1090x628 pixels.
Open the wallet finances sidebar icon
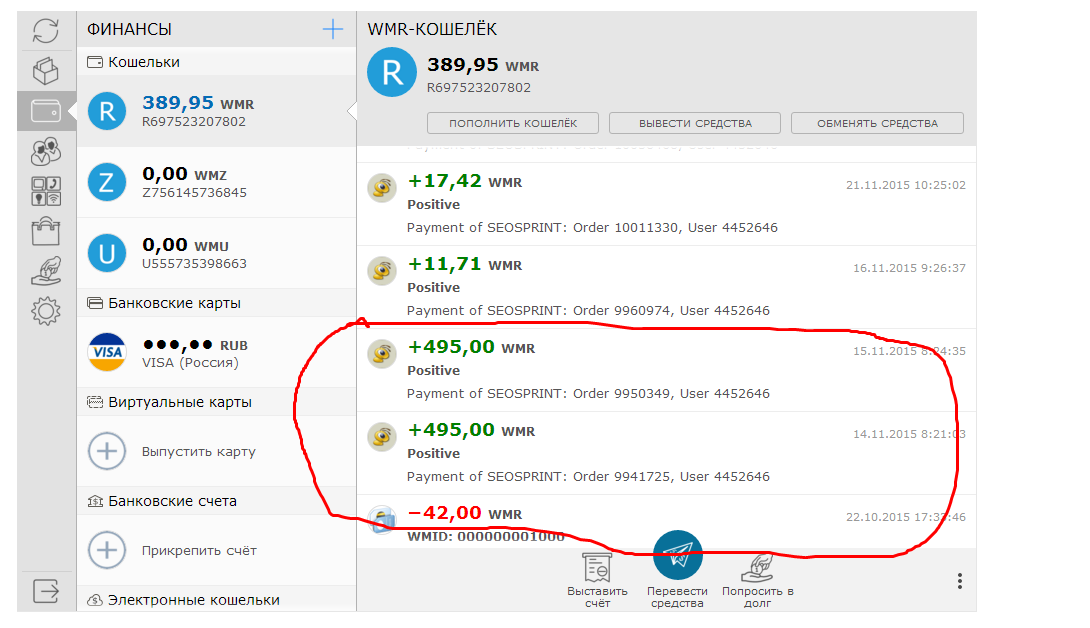46,111
